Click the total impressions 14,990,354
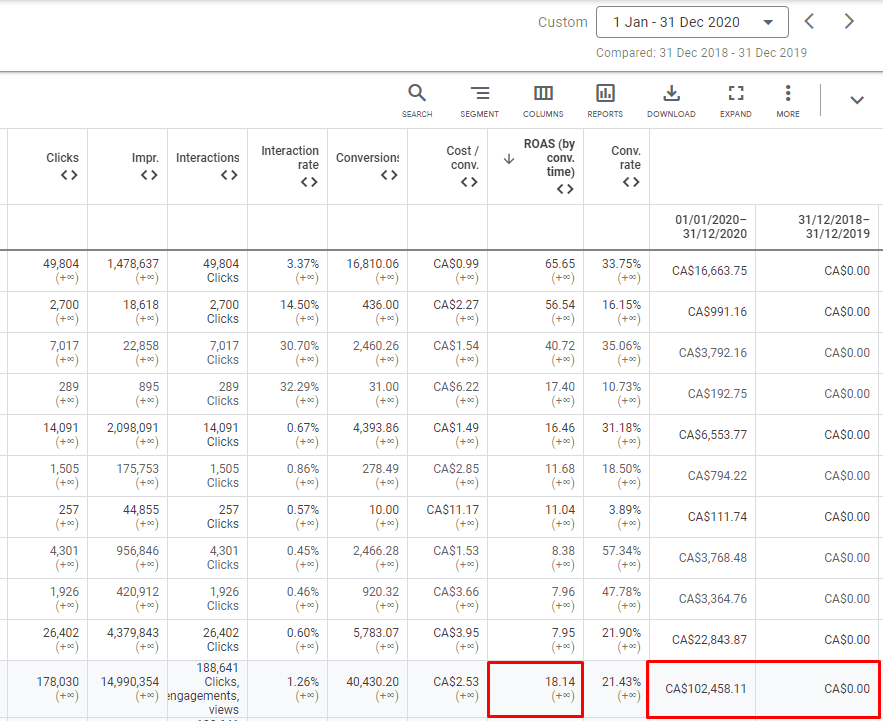The image size is (883, 721). (x=130, y=682)
